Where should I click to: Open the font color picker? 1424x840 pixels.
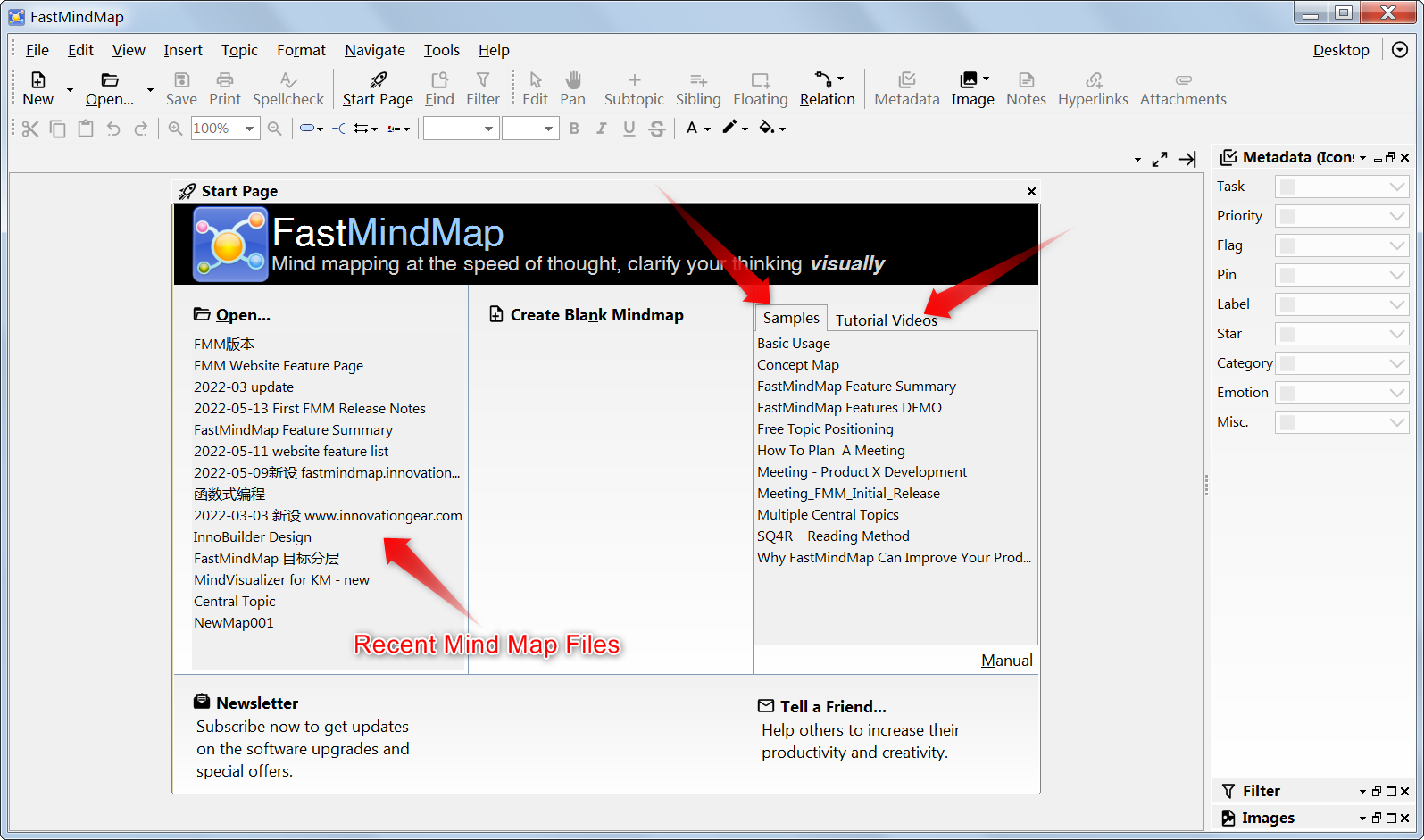[x=697, y=129]
